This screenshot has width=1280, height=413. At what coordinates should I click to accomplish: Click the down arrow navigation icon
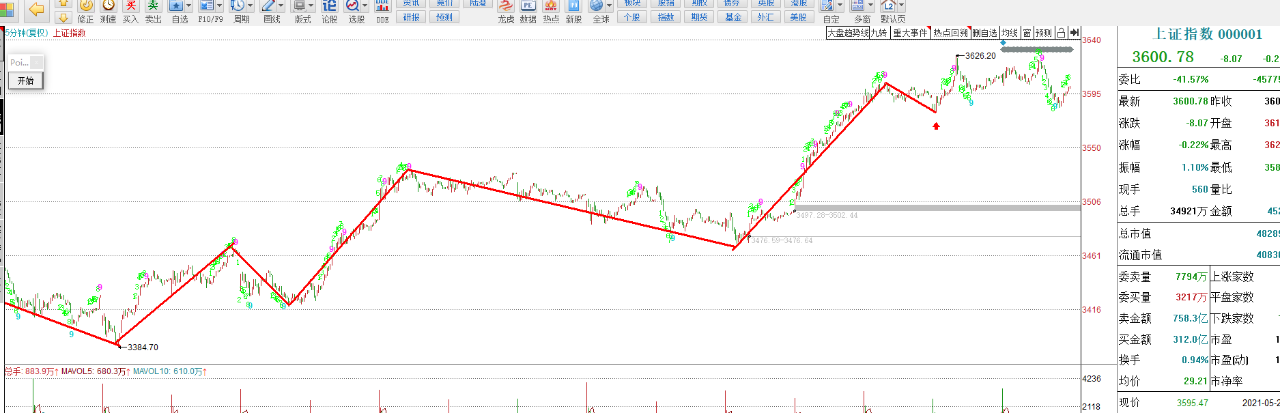(x=63, y=17)
